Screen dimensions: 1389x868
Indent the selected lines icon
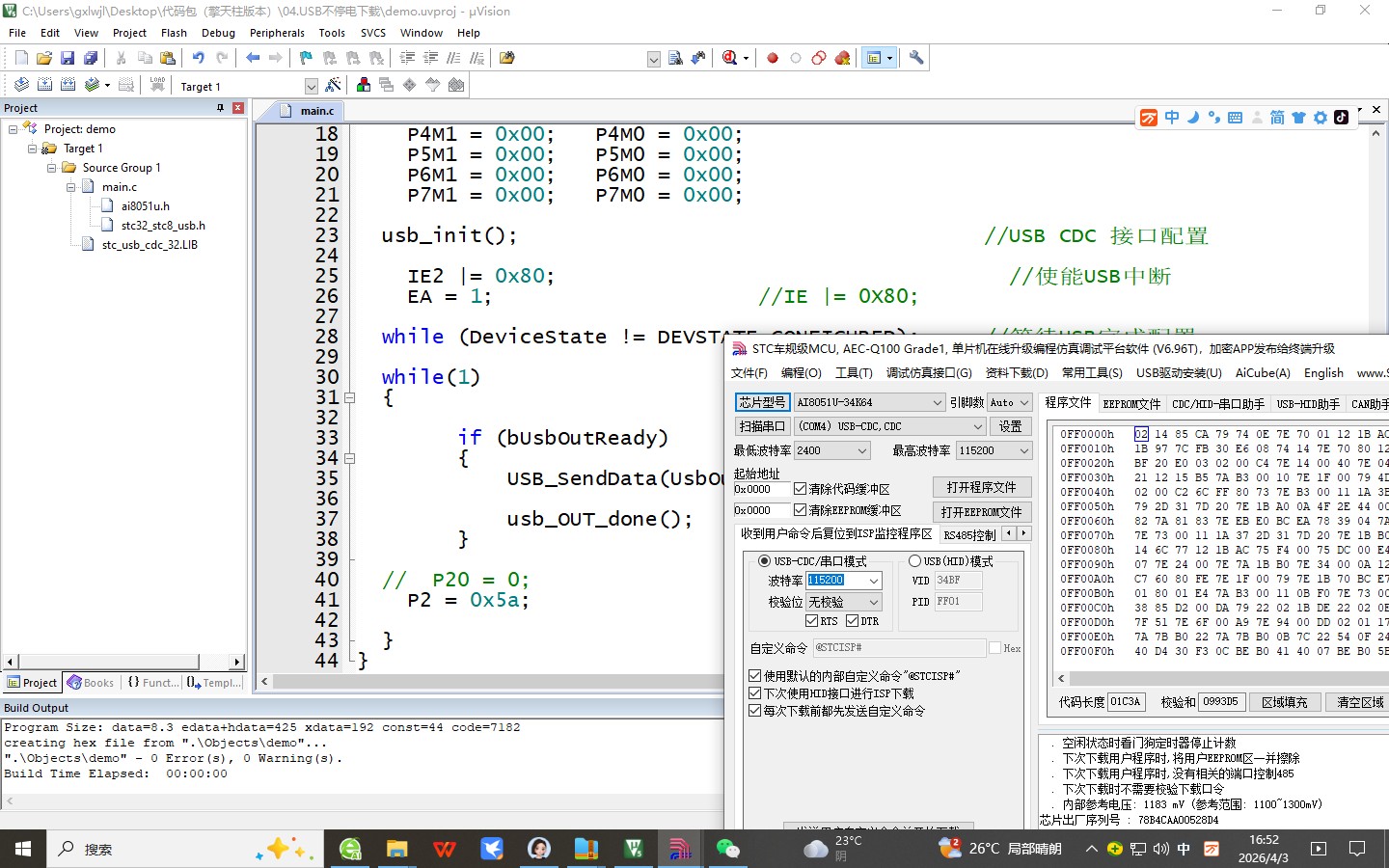pyautogui.click(x=407, y=58)
